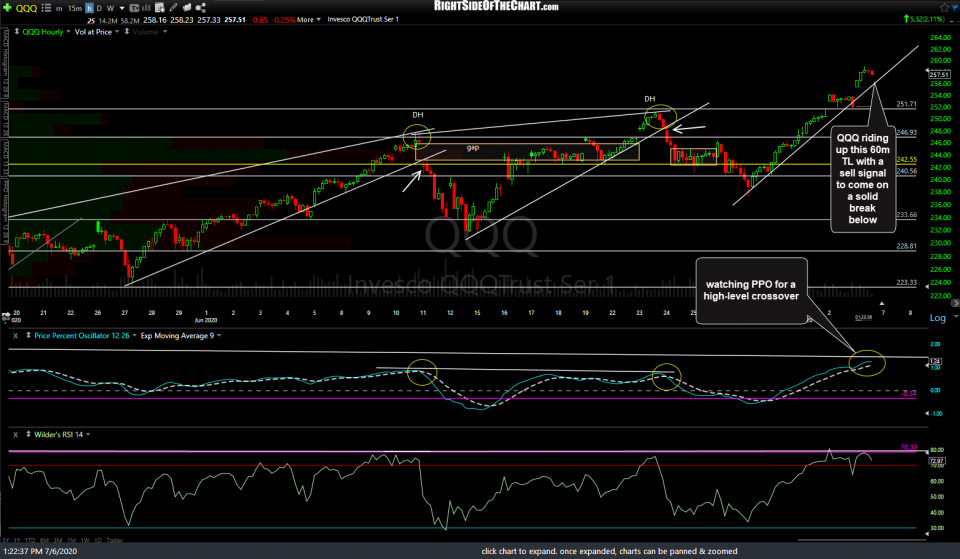Select the 6M time range

click(44, 540)
